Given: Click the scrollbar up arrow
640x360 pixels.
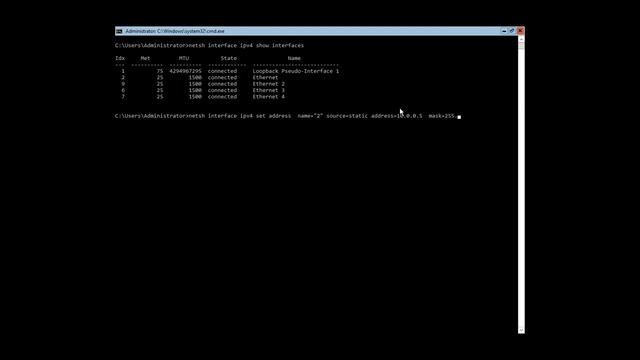Looking at the screenshot, I should pos(521,39).
